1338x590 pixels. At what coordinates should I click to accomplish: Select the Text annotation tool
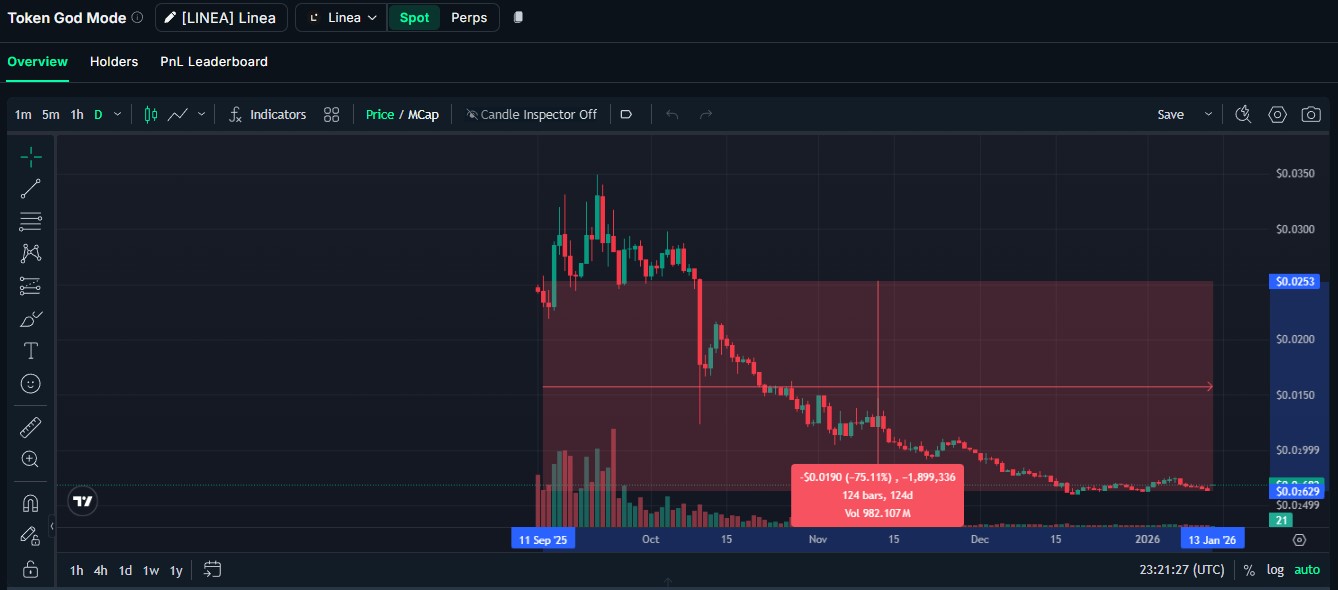click(31, 351)
